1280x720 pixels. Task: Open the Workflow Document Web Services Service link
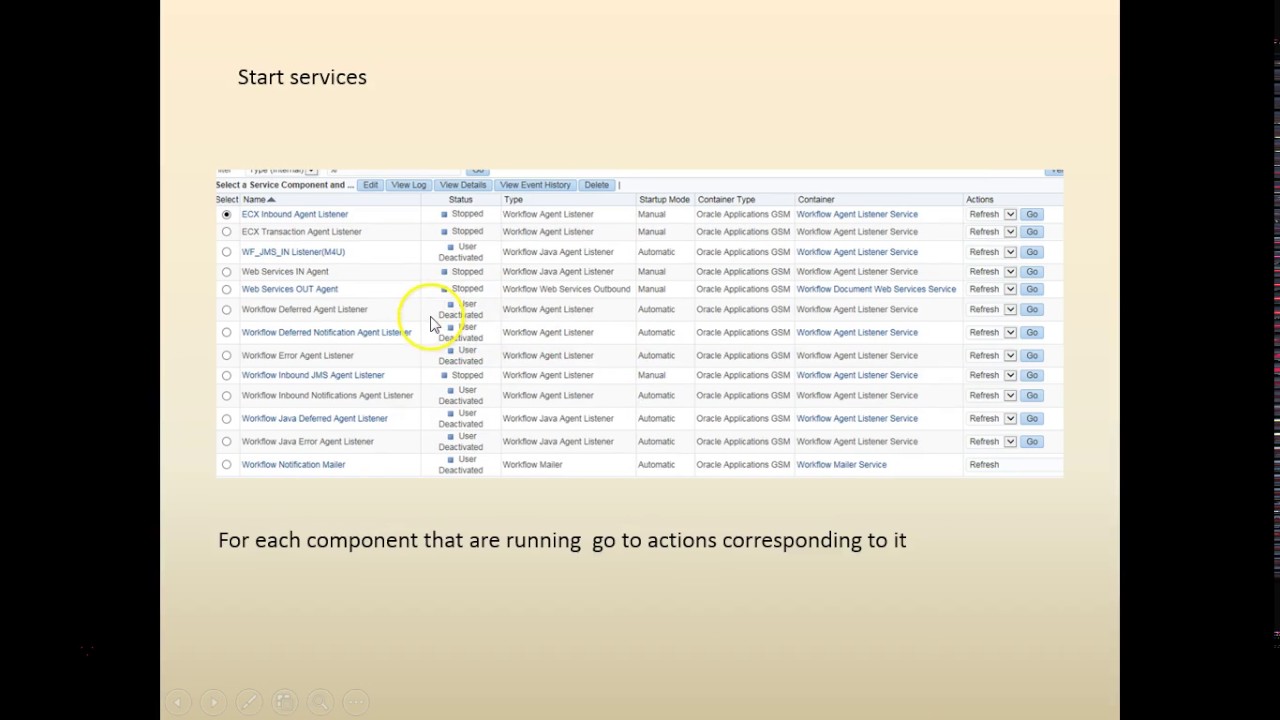click(x=876, y=289)
